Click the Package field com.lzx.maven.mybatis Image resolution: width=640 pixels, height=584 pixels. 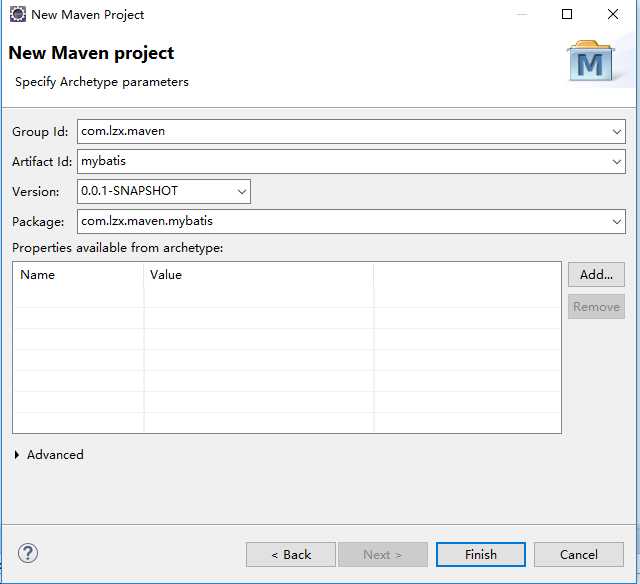pyautogui.click(x=351, y=221)
